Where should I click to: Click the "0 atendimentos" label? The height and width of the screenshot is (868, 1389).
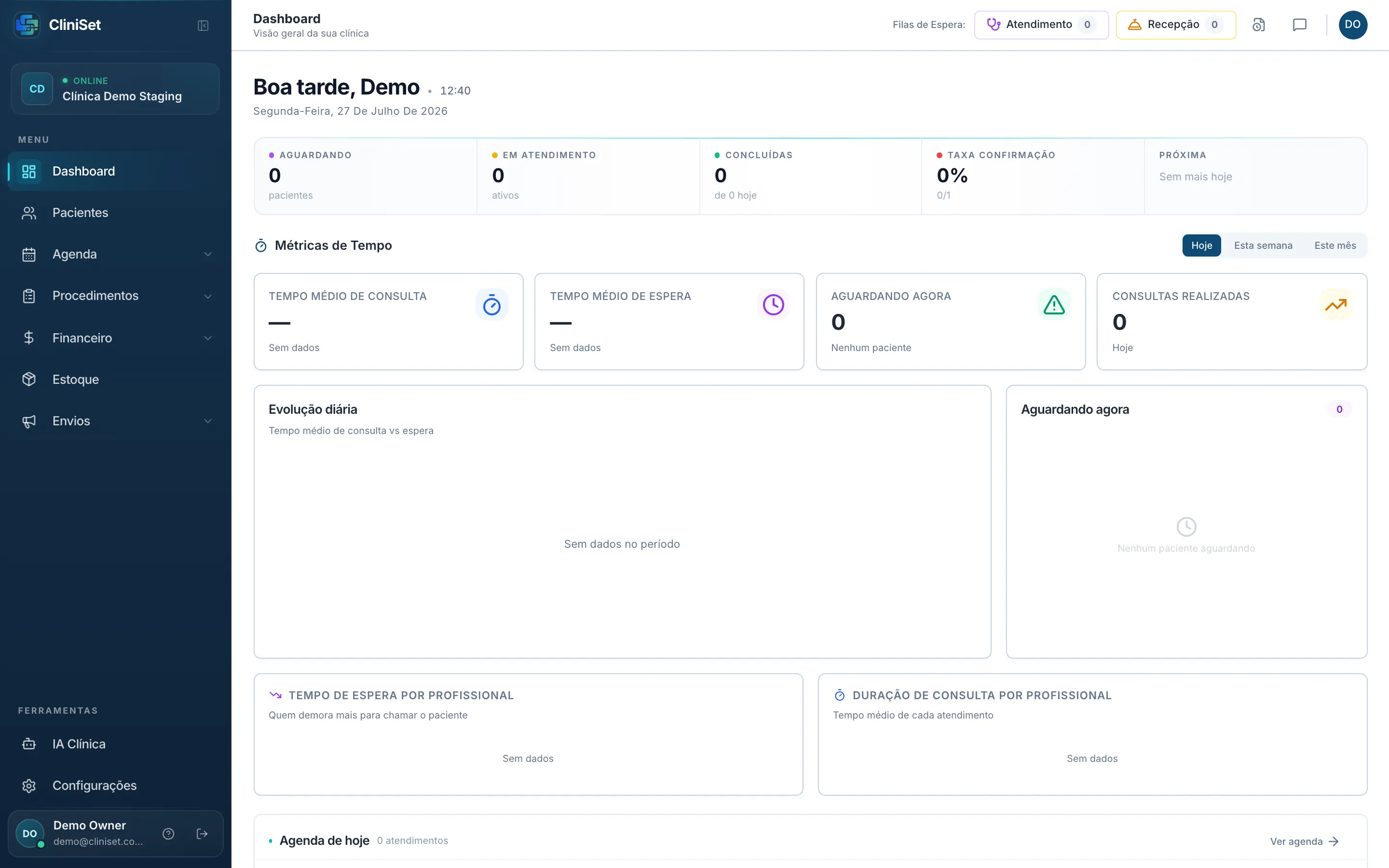413,841
